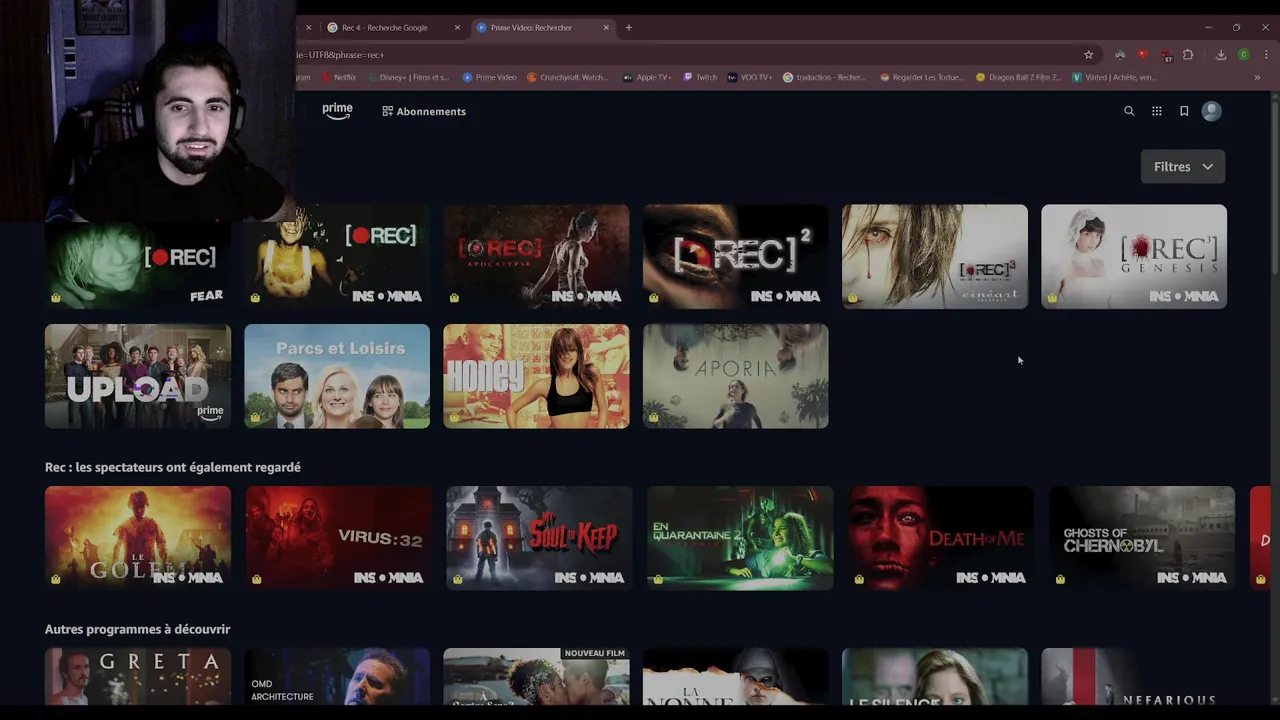Open the [REC] Apocalypse thumbnail
Image resolution: width=1280 pixels, height=720 pixels.
tap(536, 256)
